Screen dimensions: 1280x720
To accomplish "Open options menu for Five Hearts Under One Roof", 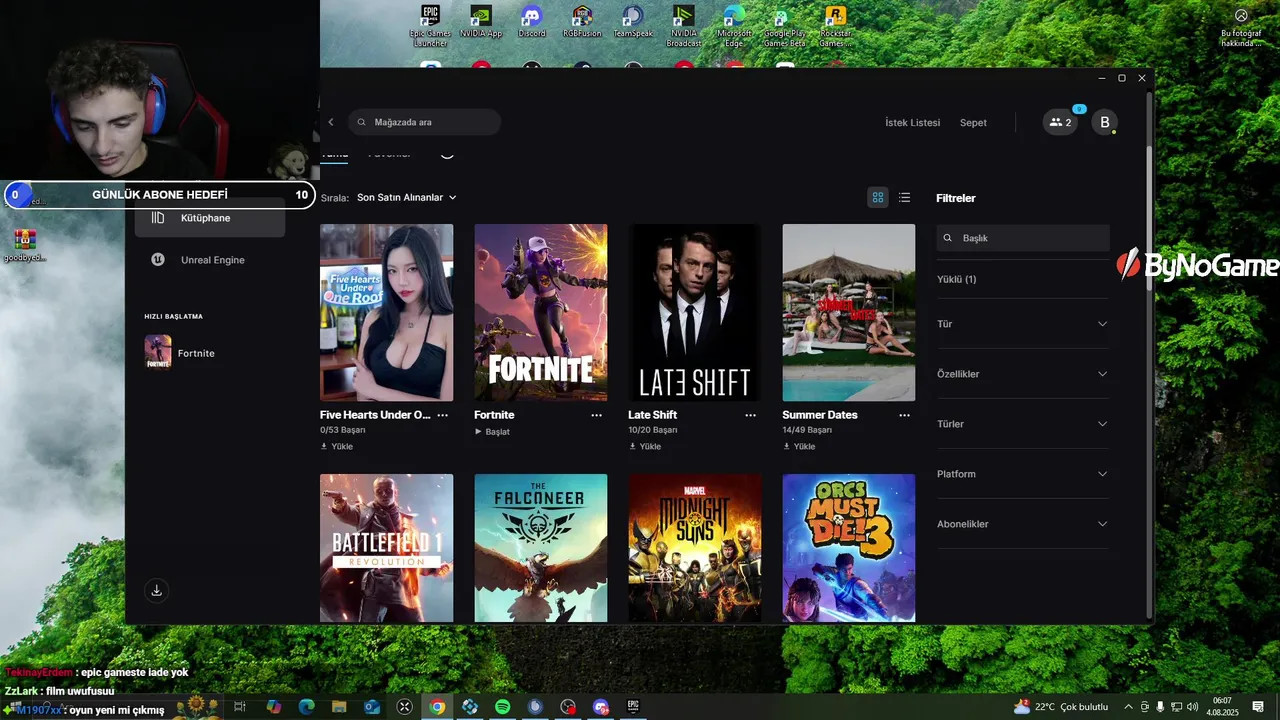I will click(x=443, y=415).
